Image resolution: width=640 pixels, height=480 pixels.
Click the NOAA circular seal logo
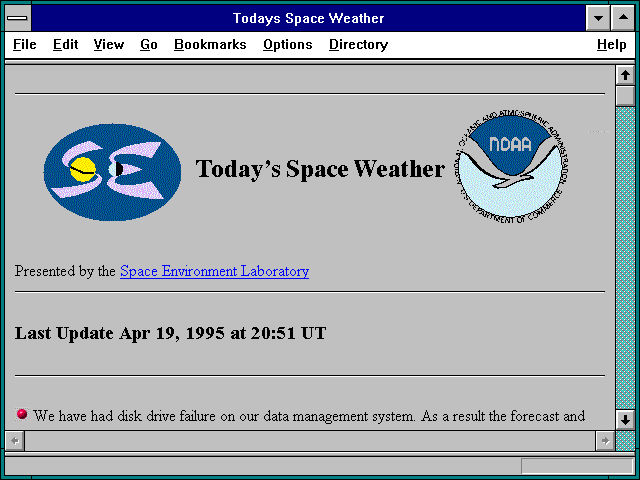[512, 167]
